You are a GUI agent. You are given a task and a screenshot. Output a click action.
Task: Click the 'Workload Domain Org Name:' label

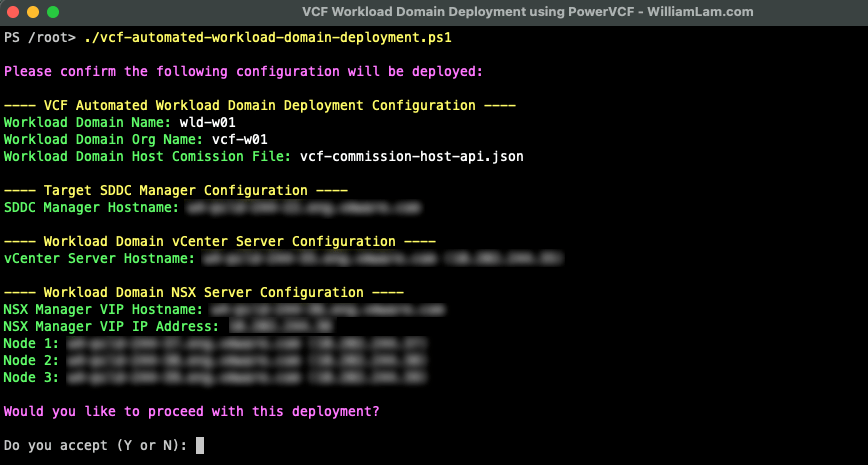104,140
